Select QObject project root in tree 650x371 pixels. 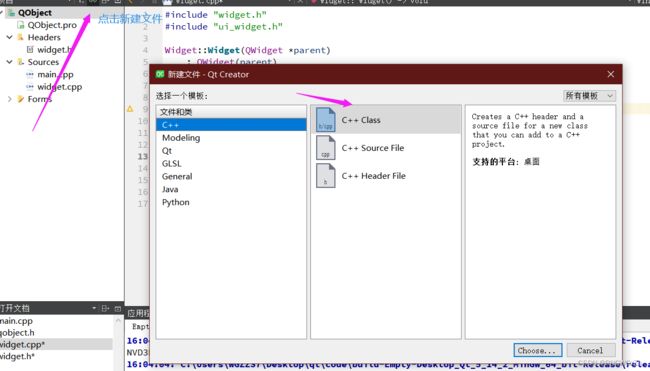pyautogui.click(x=34, y=12)
